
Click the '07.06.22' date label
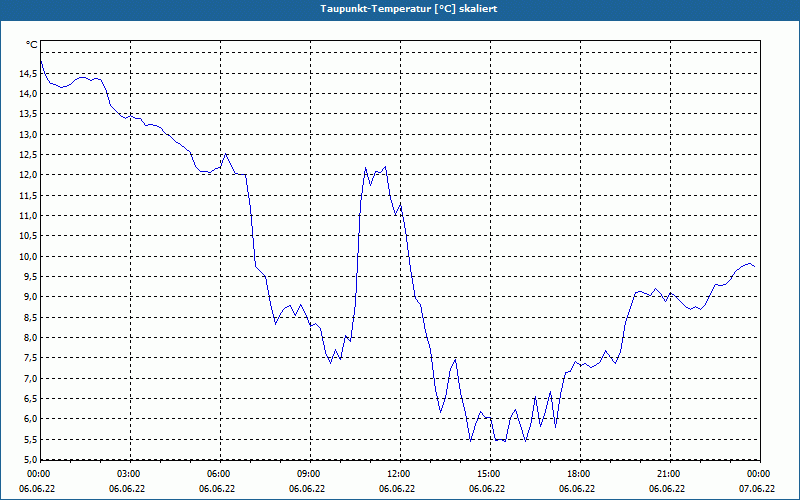click(757, 489)
